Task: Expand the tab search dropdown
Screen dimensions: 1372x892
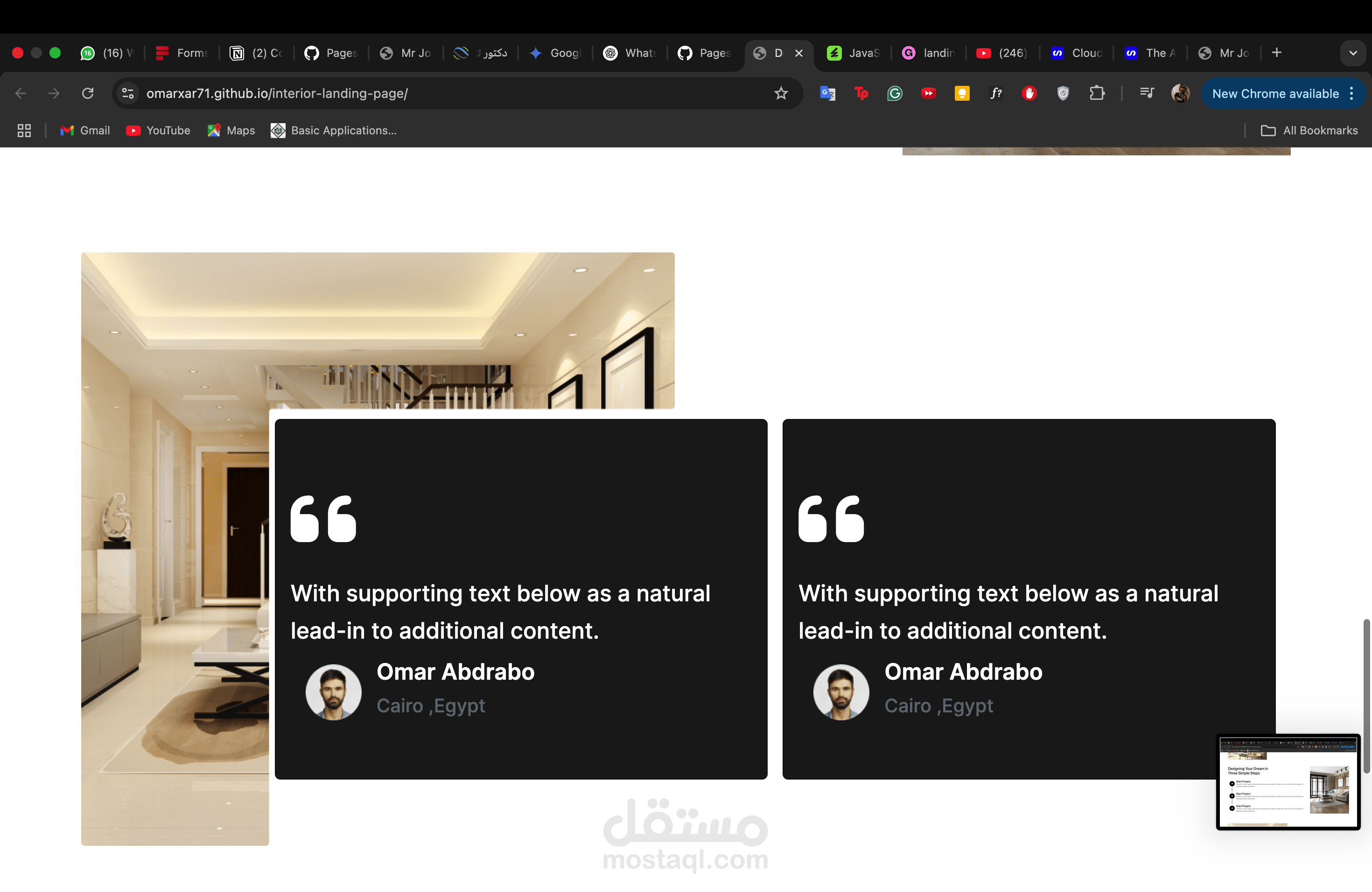Action: point(1352,53)
